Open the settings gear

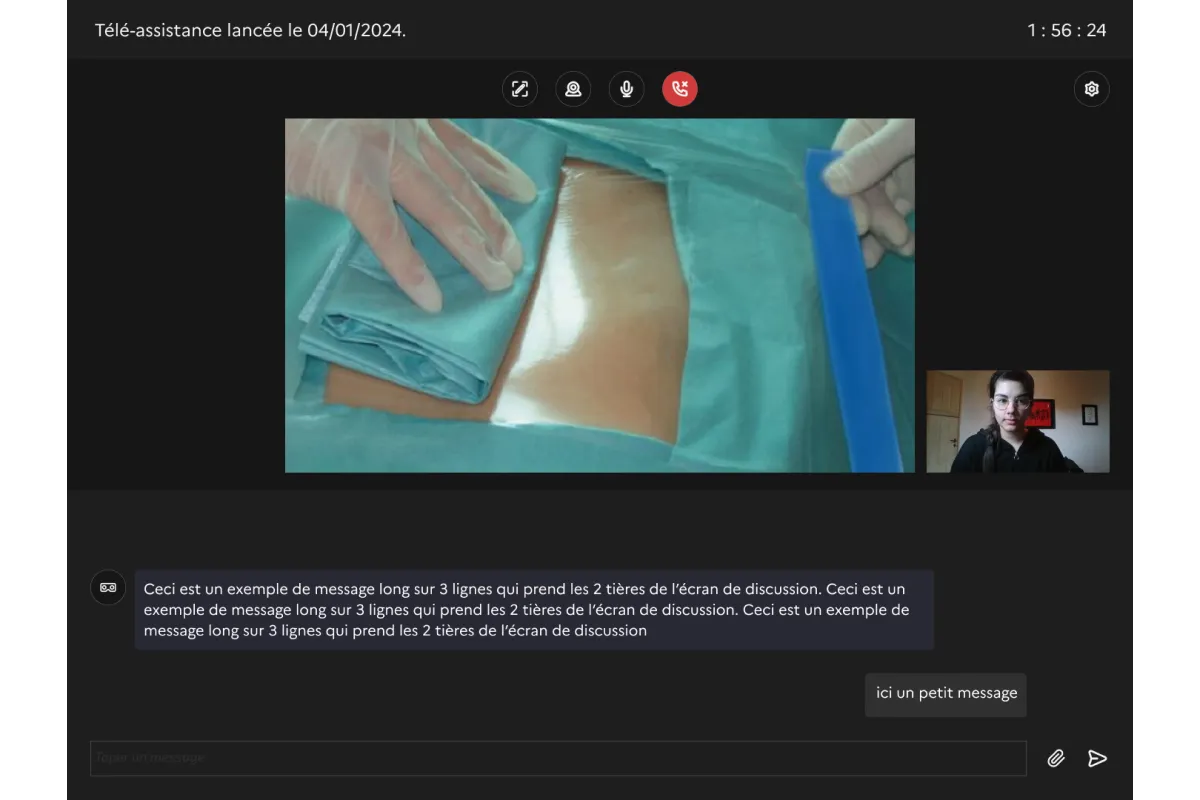tap(1091, 89)
